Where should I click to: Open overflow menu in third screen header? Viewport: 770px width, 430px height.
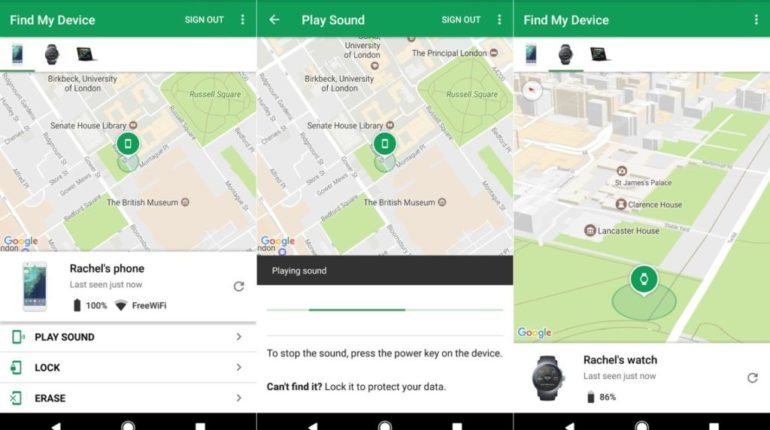[756, 20]
